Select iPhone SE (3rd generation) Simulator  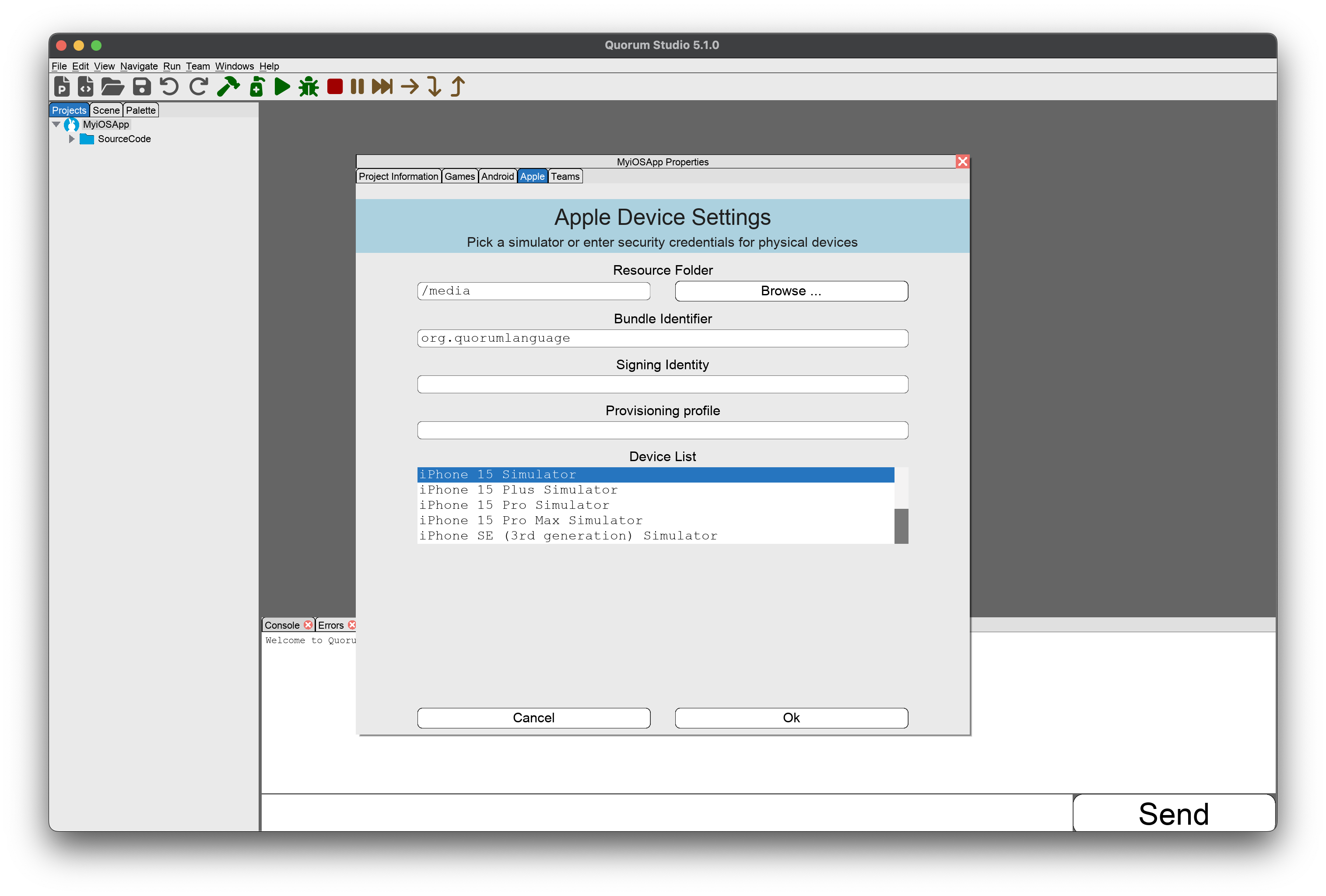[656, 536]
